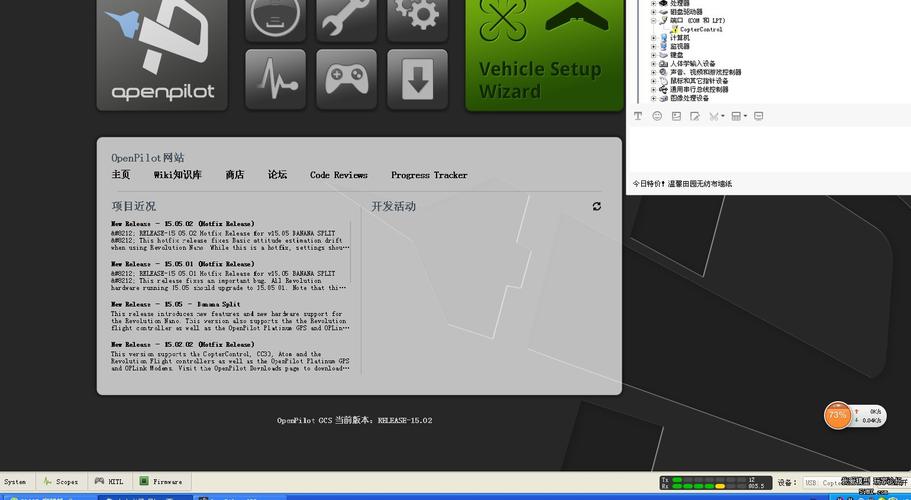The image size is (911, 500).
Task: Select the 鼠标和其它指针设备 tree item
Action: pyautogui.click(x=699, y=81)
